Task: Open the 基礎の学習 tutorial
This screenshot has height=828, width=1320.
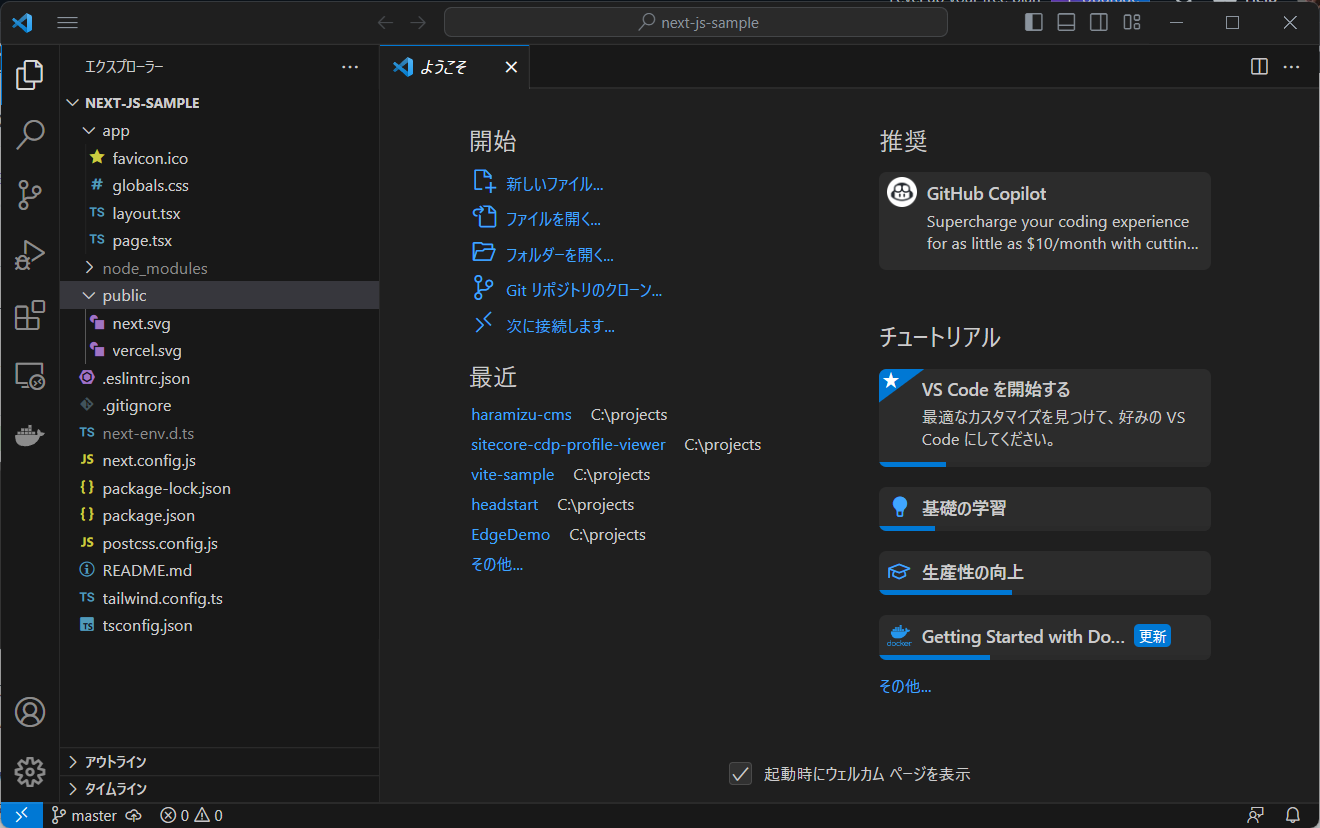Action: click(x=1045, y=509)
